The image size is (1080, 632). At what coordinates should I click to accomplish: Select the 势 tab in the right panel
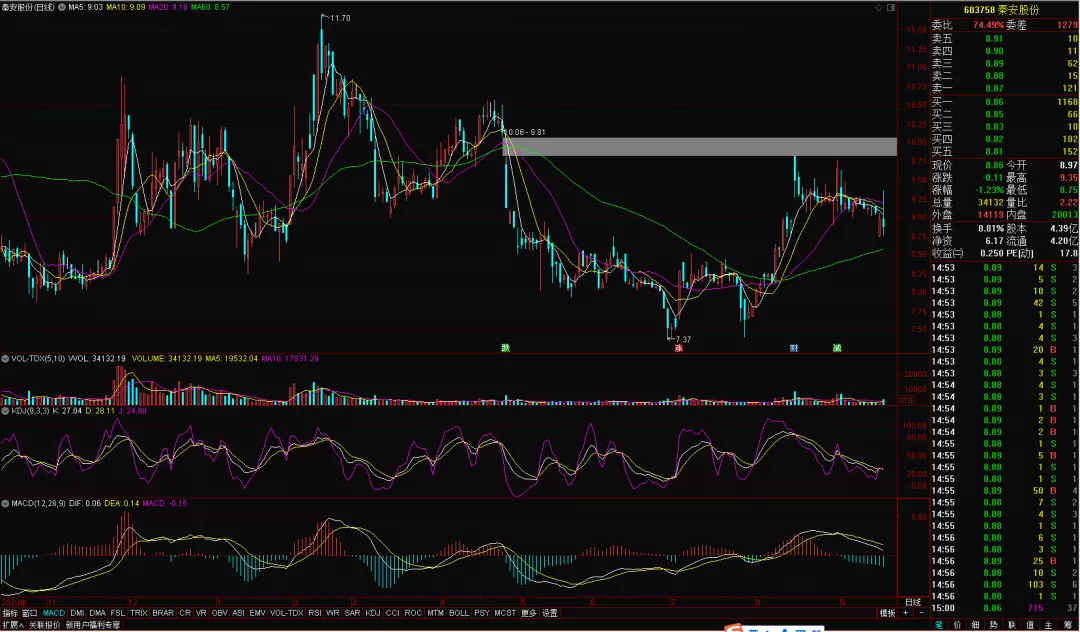click(994, 625)
